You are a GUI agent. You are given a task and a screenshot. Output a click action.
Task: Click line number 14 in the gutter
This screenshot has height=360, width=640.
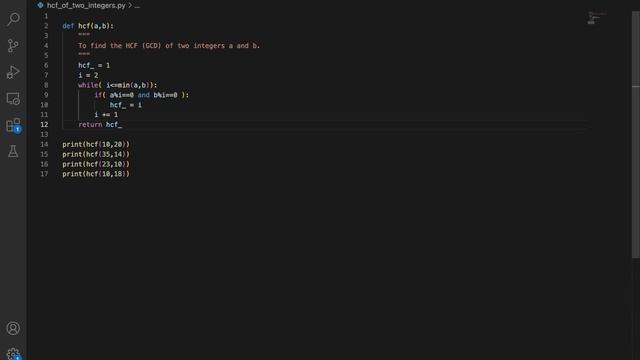44,144
